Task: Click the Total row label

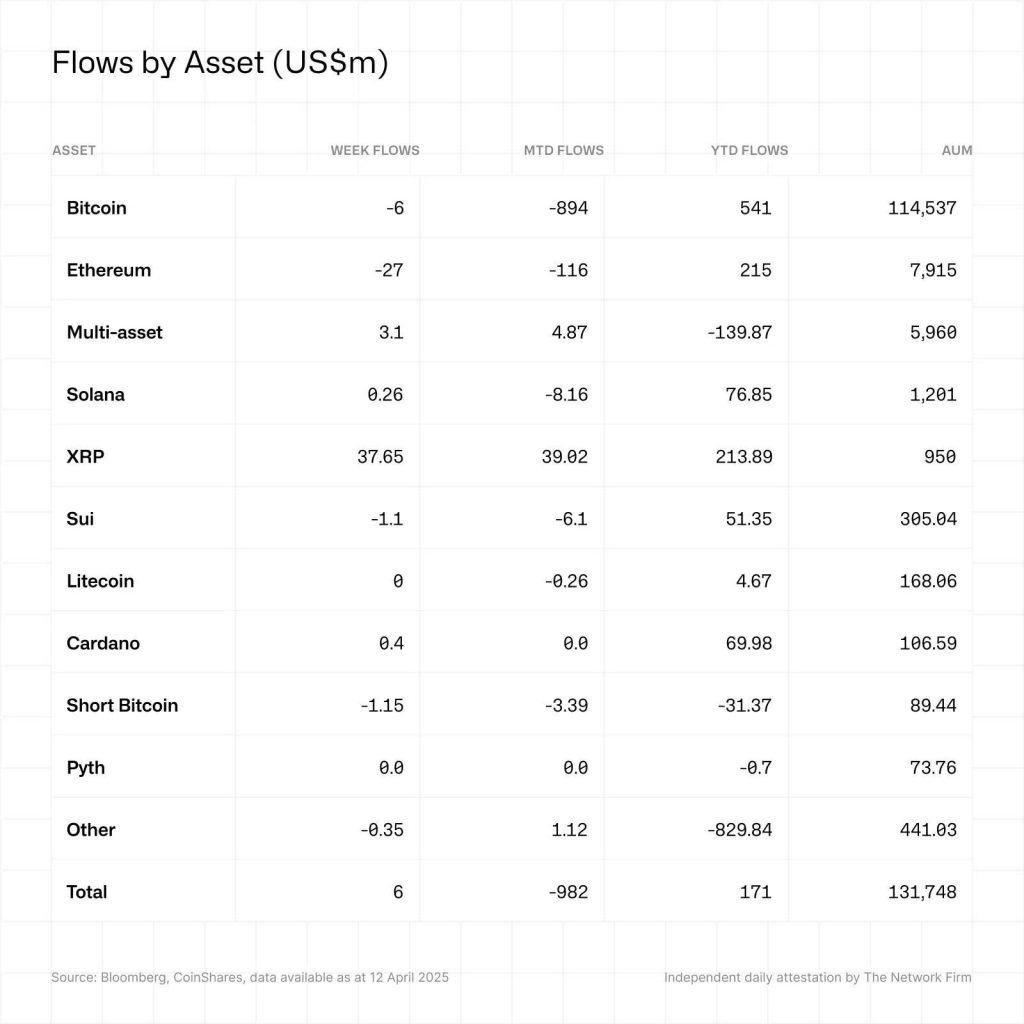Action: pyautogui.click(x=86, y=891)
